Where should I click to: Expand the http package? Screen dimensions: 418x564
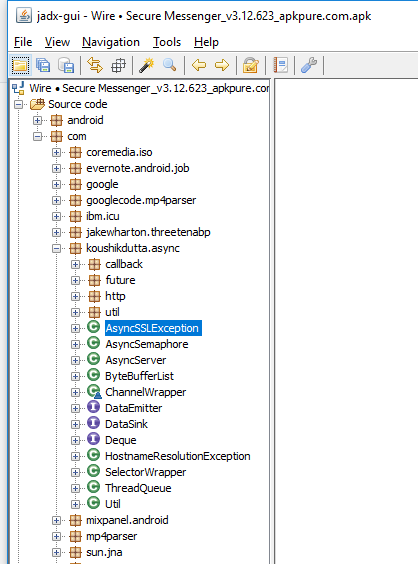pyautogui.click(x=76, y=296)
